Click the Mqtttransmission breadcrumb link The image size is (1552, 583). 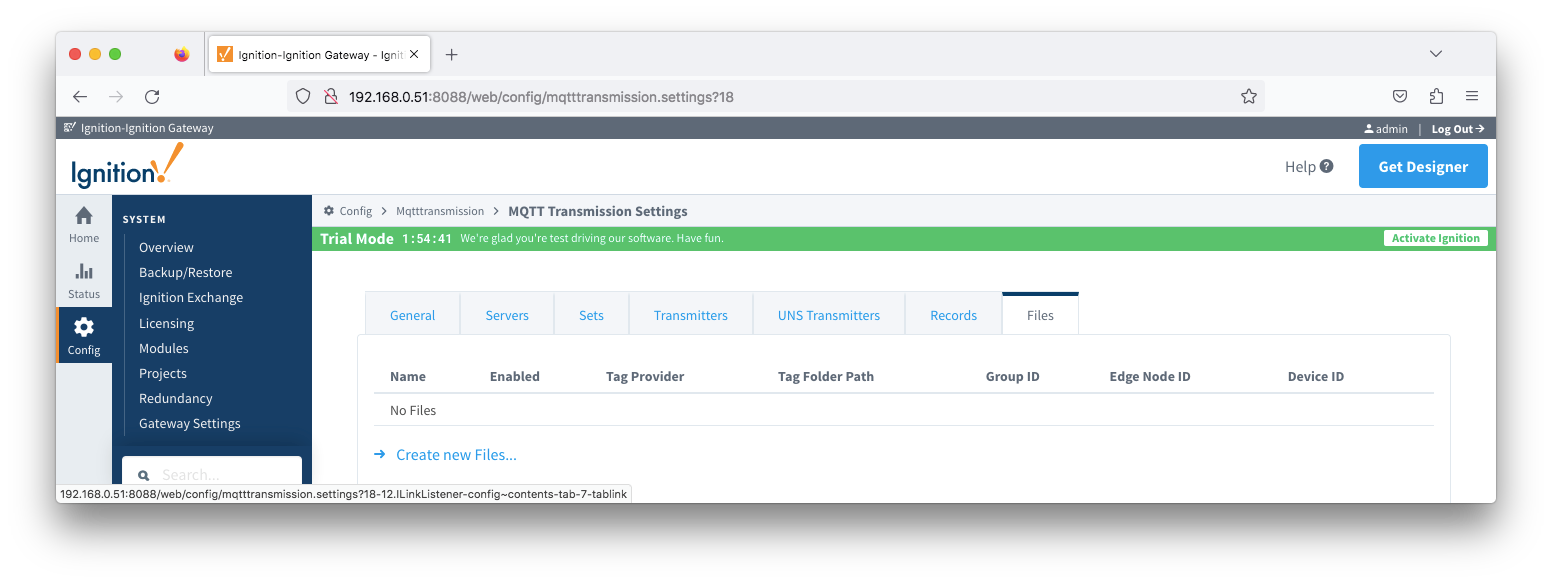[440, 211]
